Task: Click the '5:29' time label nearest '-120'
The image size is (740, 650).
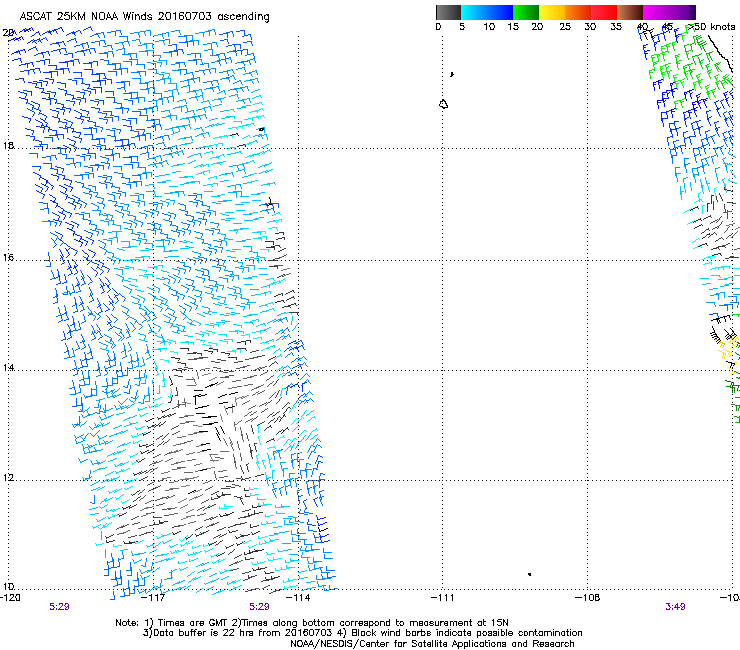Action: coord(59,607)
